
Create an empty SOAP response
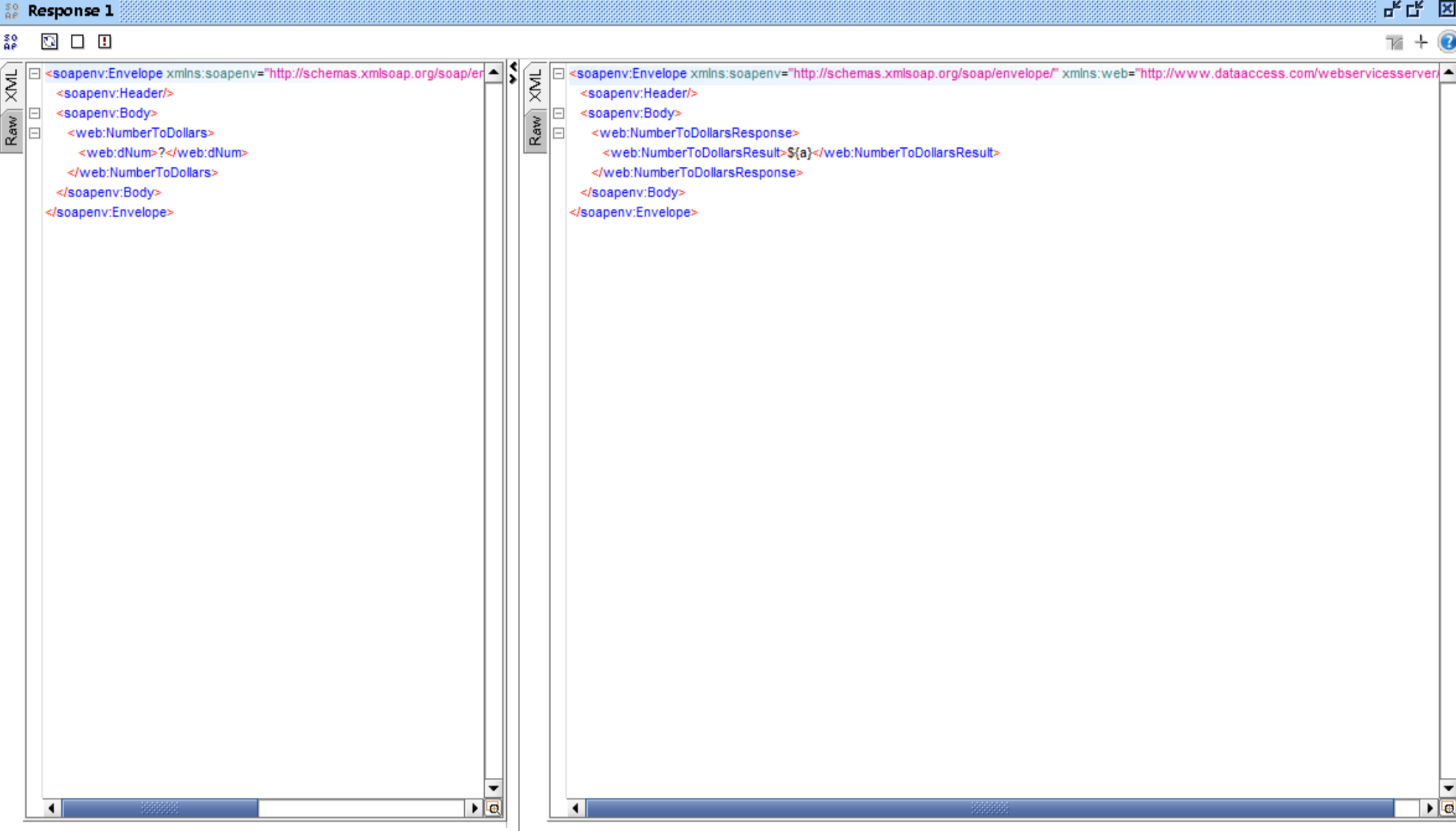click(77, 41)
